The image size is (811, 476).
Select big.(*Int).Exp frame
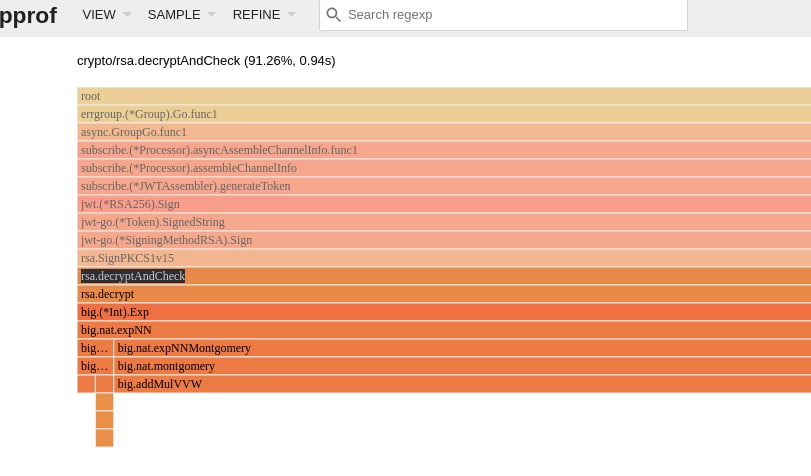point(444,312)
